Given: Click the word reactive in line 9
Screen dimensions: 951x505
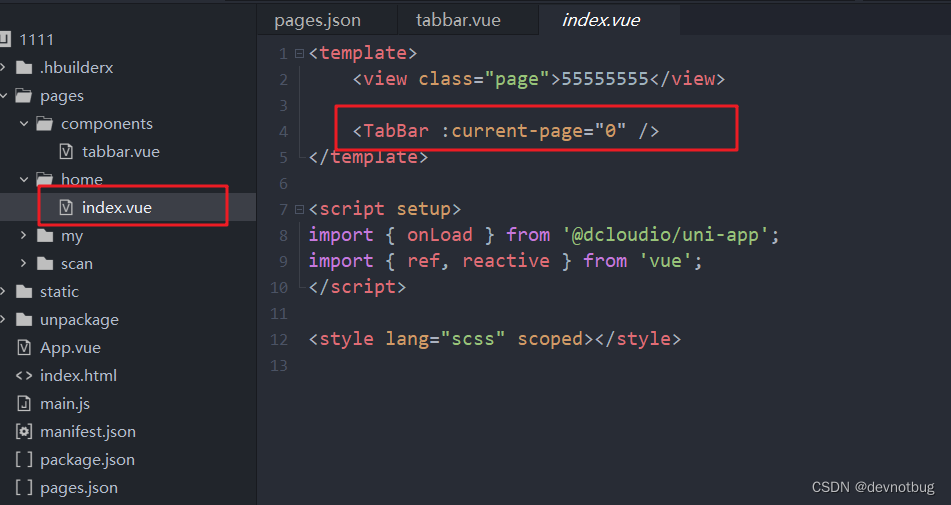Looking at the screenshot, I should click(506, 261).
